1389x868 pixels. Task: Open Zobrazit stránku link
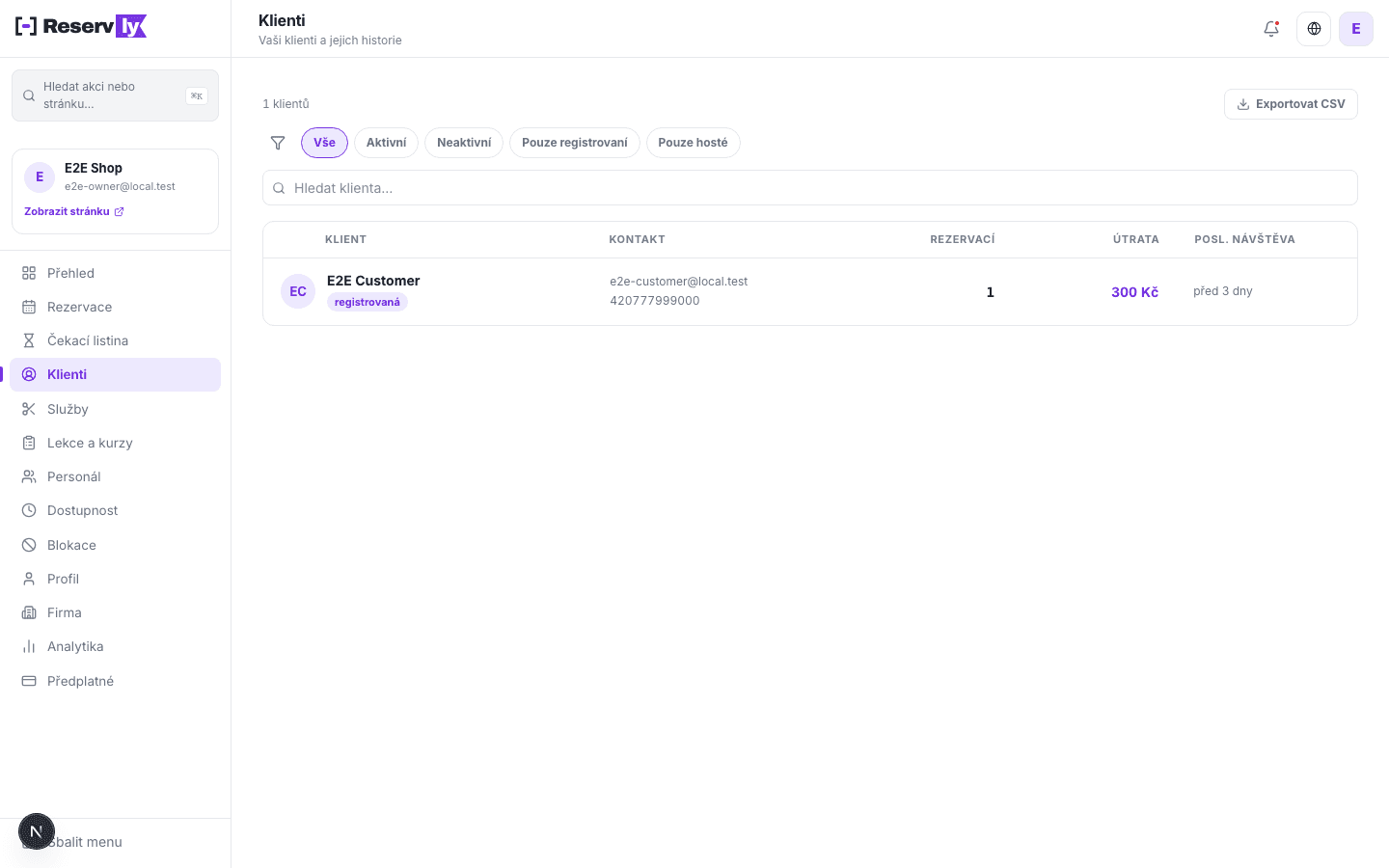click(74, 211)
